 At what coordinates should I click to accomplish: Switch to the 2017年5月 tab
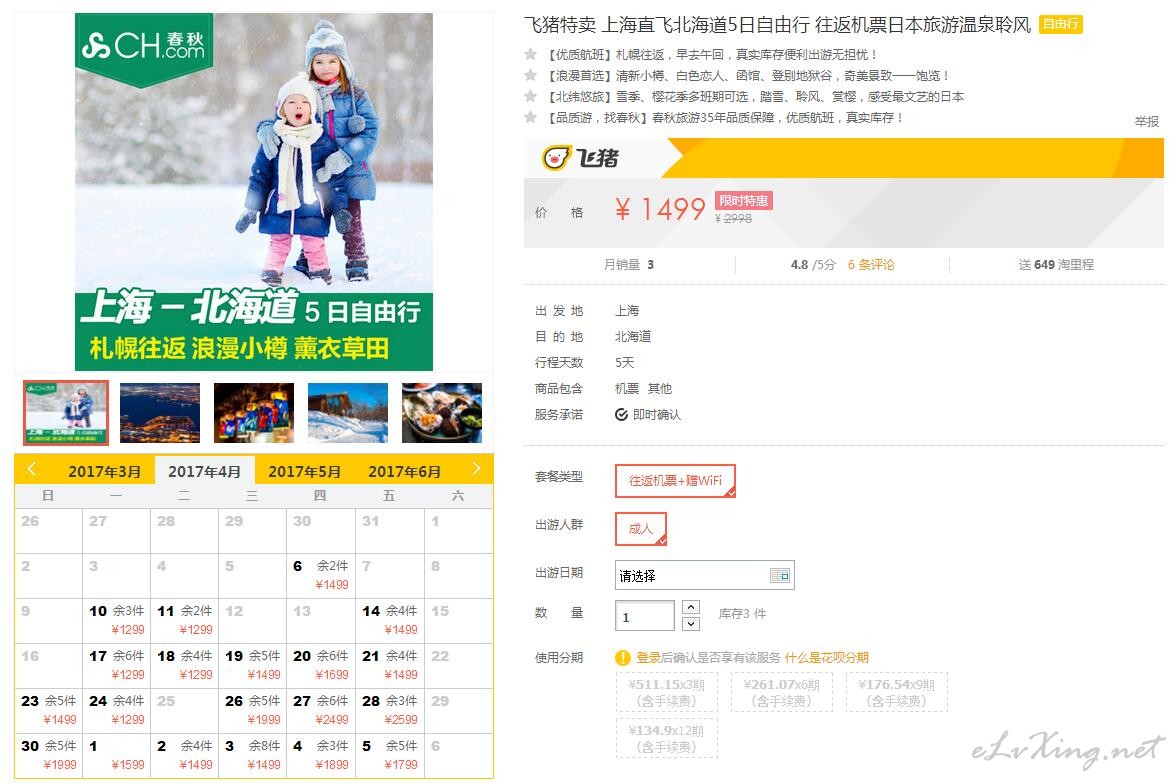[x=304, y=471]
